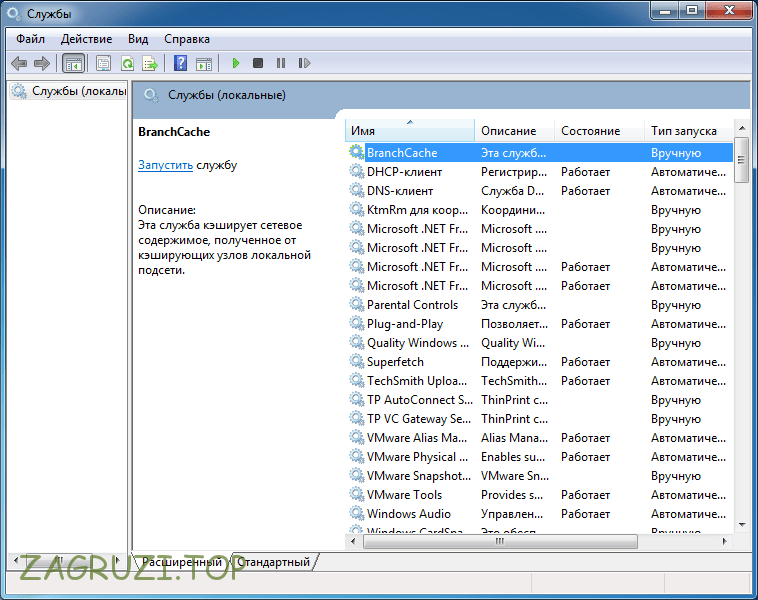Toggle the action pane toolbar icon
758x600 pixels.
tap(204, 63)
